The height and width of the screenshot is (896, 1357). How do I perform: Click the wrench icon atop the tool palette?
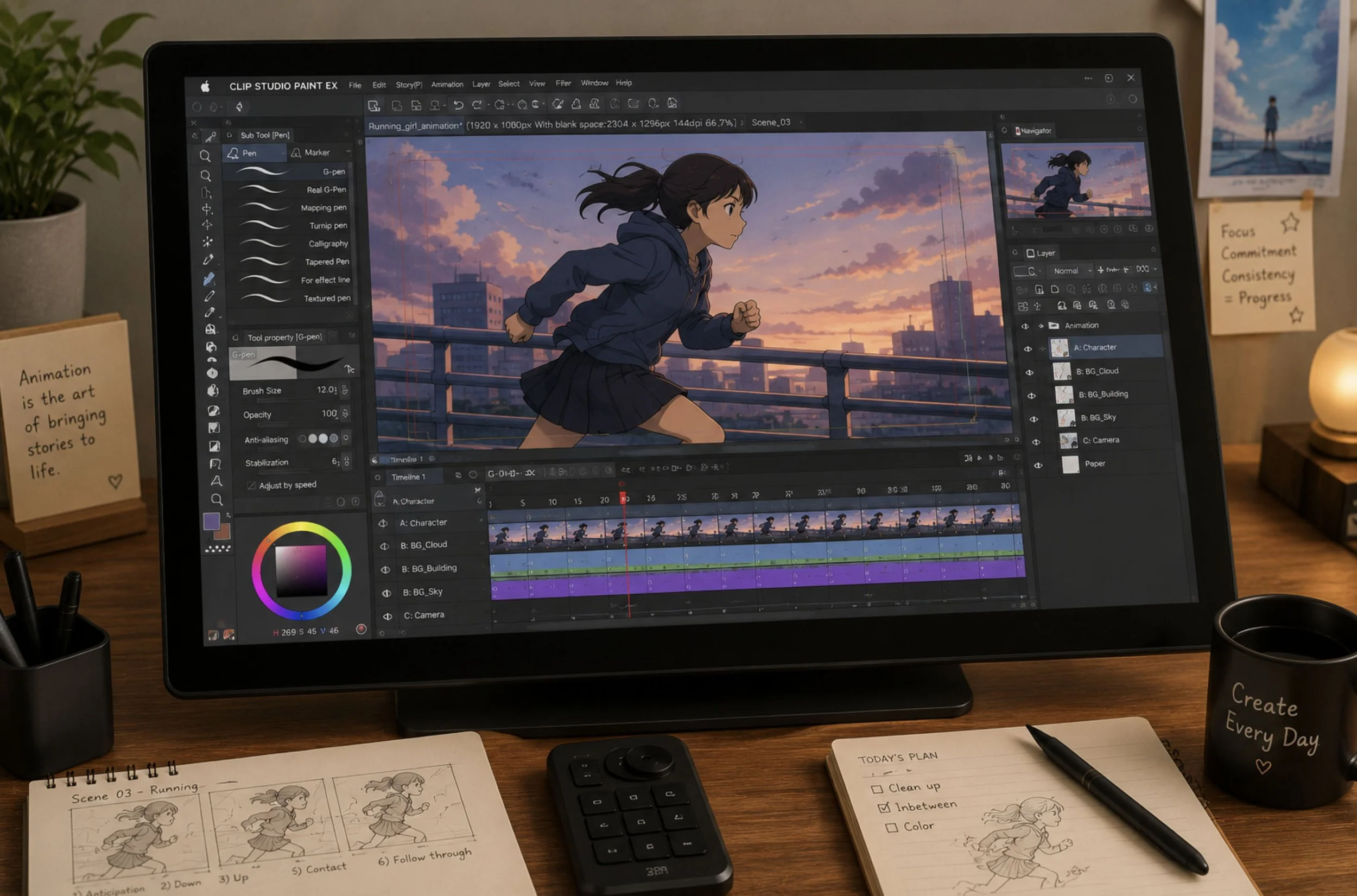[211, 136]
